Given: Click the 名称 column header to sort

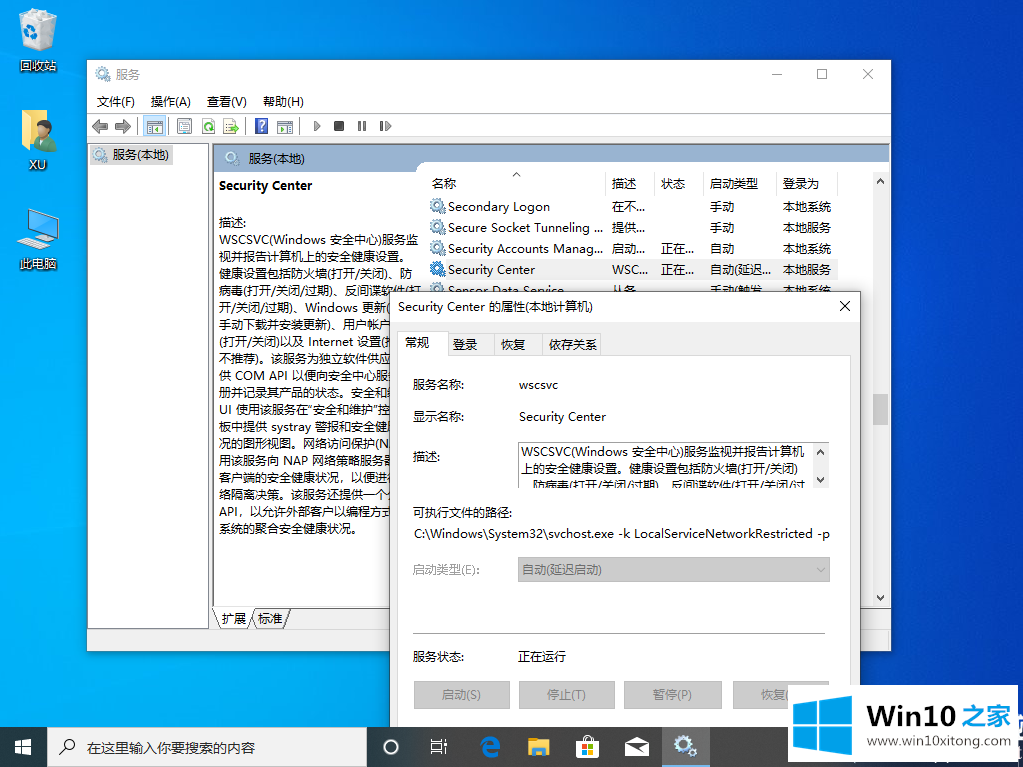Looking at the screenshot, I should pos(444,184).
